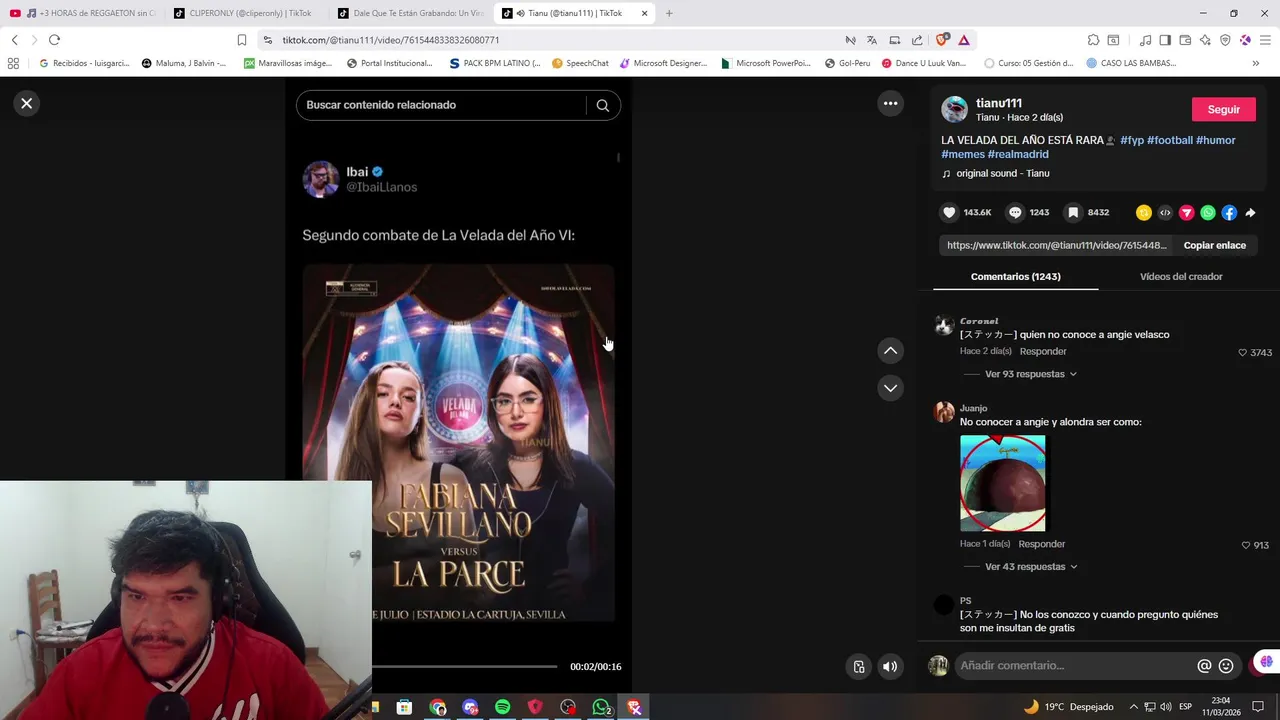This screenshot has height=720, width=1280.
Task: Click the bookmark page icon in address bar
Action: coord(242,40)
